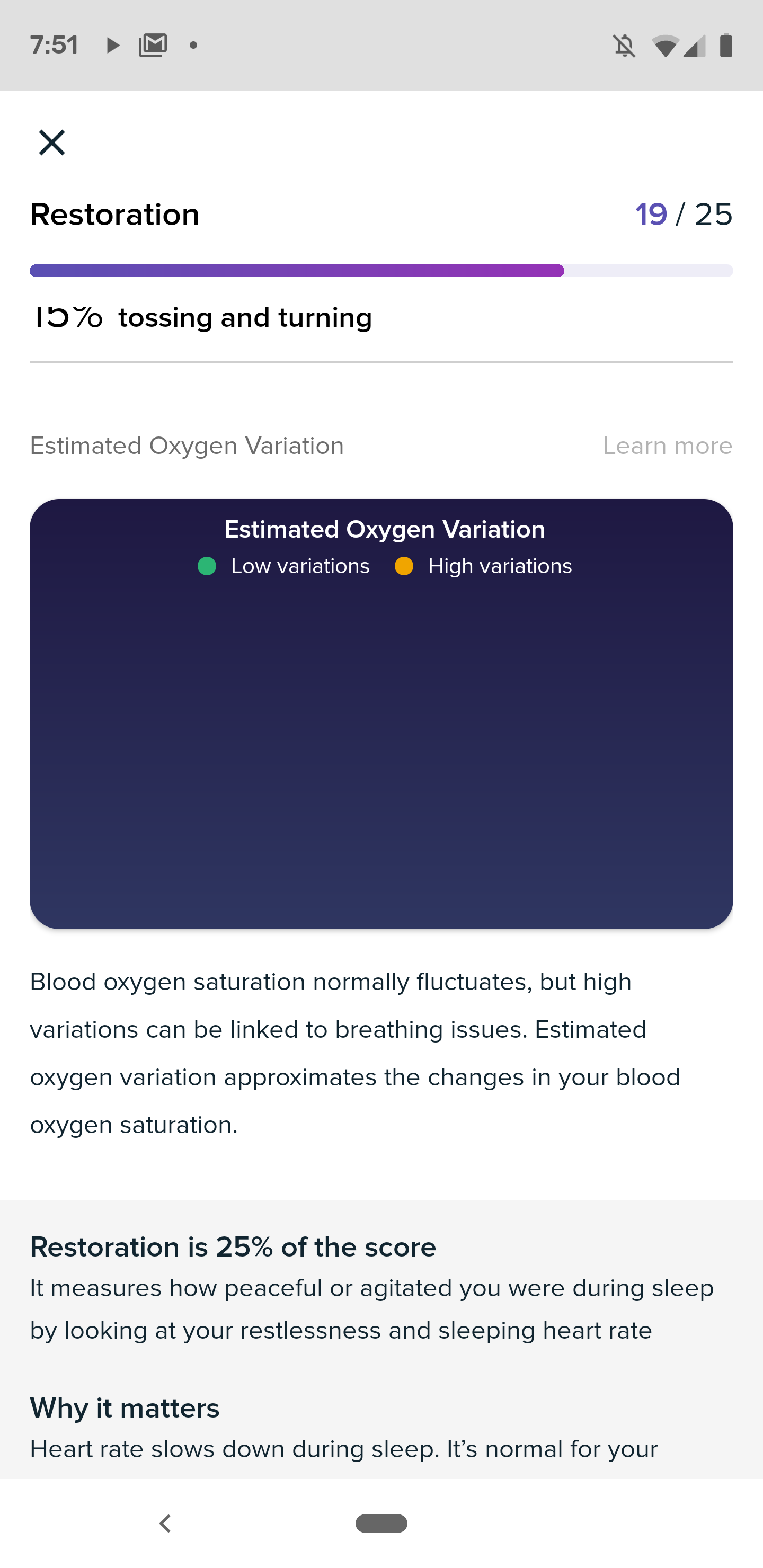Screen dimensions: 763x1568
Task: Tap the Wi-Fi status icon
Action: (665, 45)
